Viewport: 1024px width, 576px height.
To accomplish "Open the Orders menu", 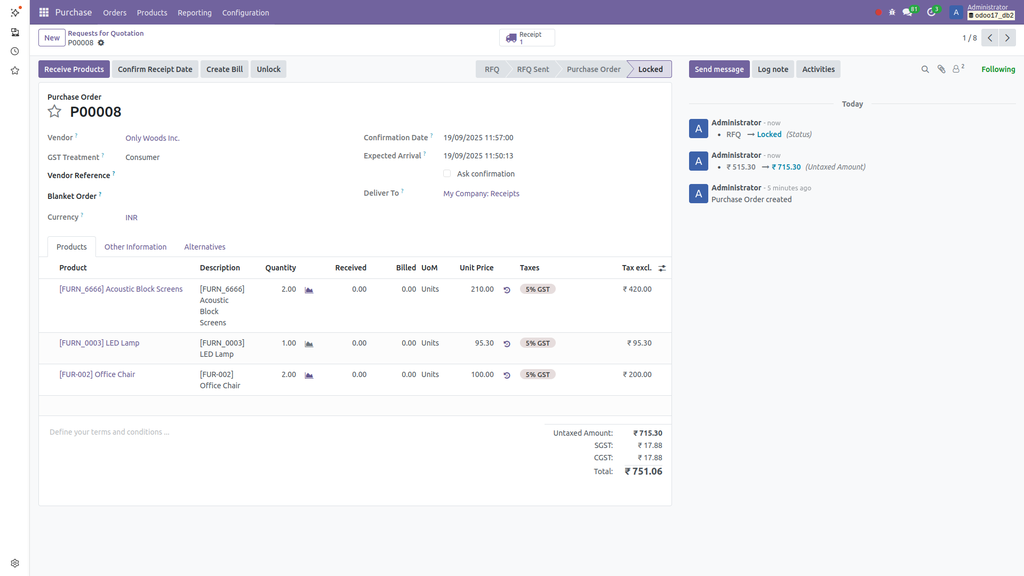I will click(x=114, y=12).
